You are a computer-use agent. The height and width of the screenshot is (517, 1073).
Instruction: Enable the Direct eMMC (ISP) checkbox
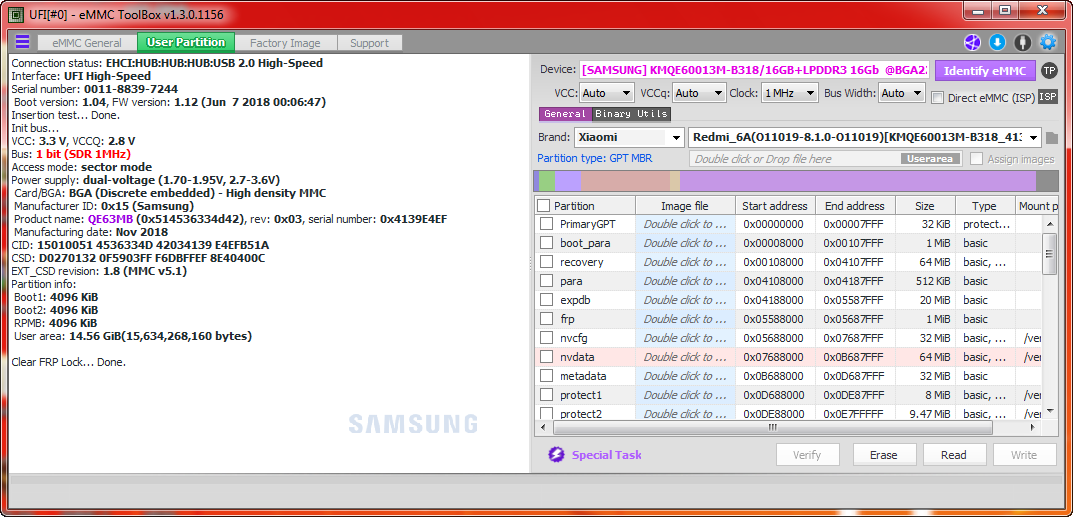938,98
